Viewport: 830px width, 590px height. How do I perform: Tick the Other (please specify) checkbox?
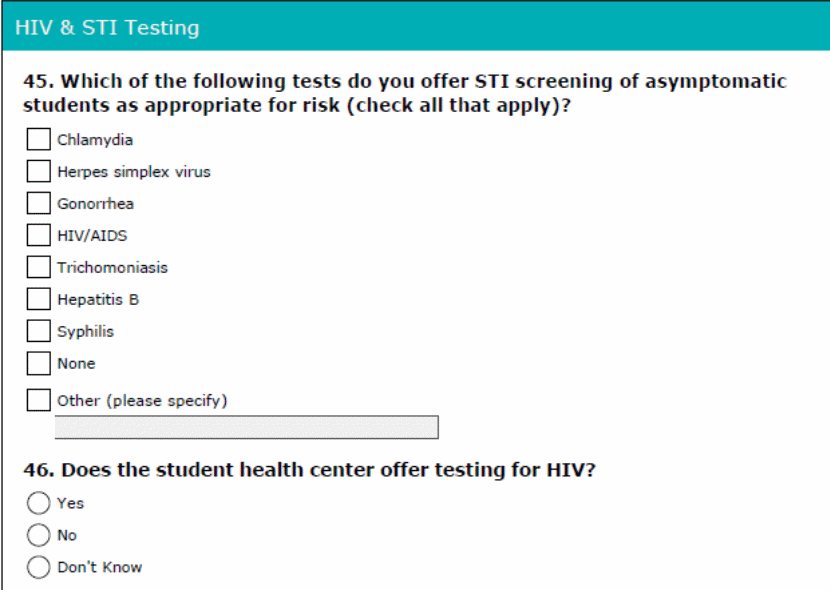(x=38, y=400)
